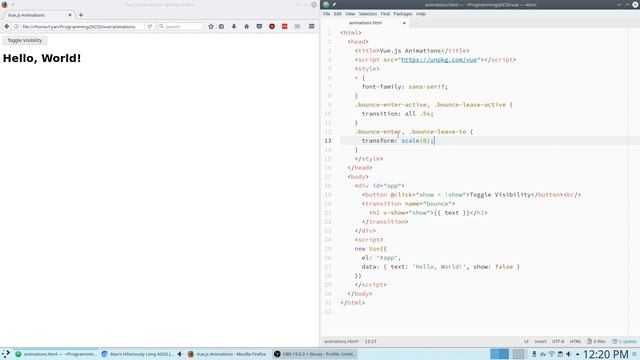Open Atom View menu
This screenshot has width=640, height=360.
point(350,14)
